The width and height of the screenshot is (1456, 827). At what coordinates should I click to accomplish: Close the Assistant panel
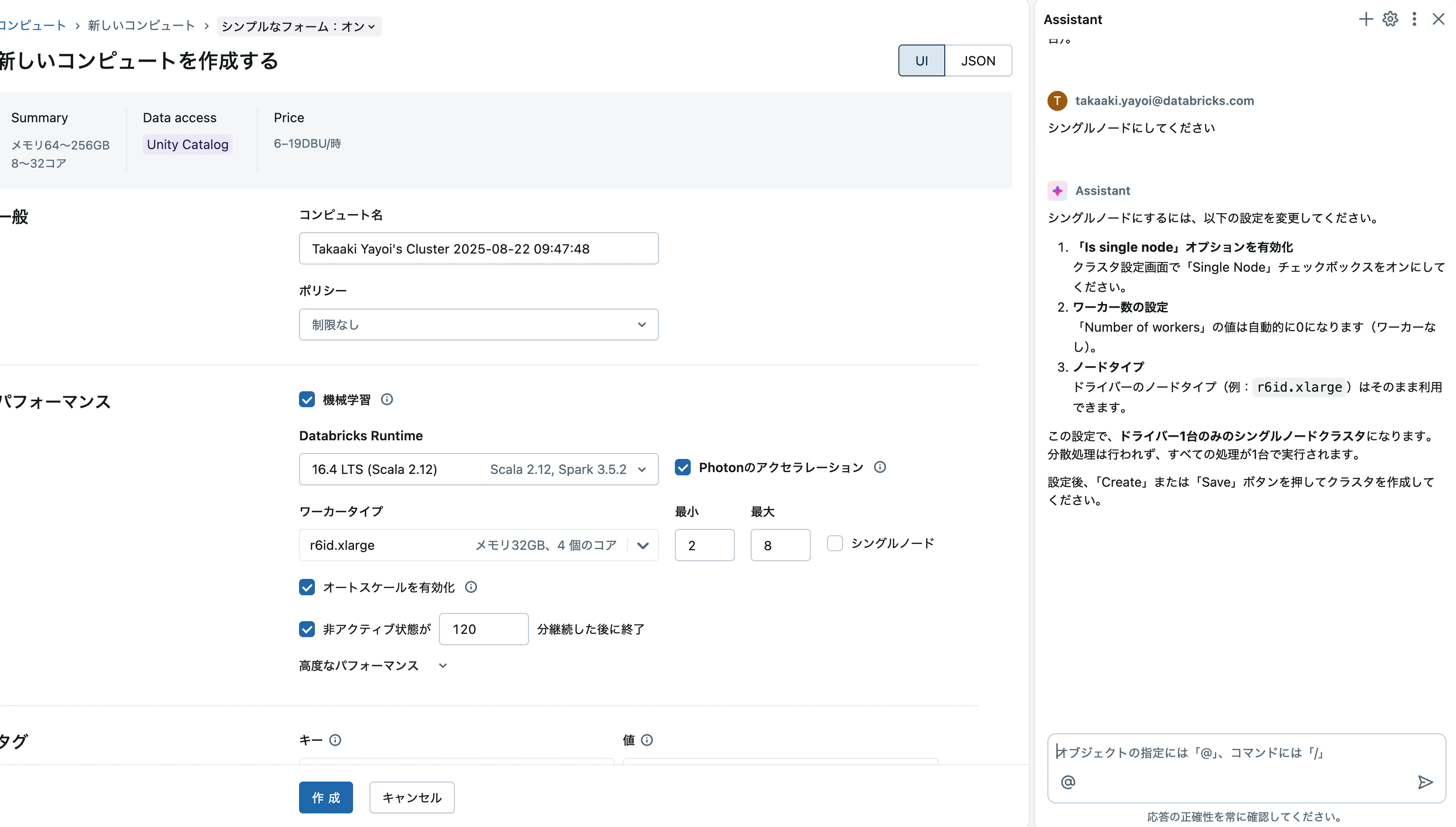coord(1438,19)
